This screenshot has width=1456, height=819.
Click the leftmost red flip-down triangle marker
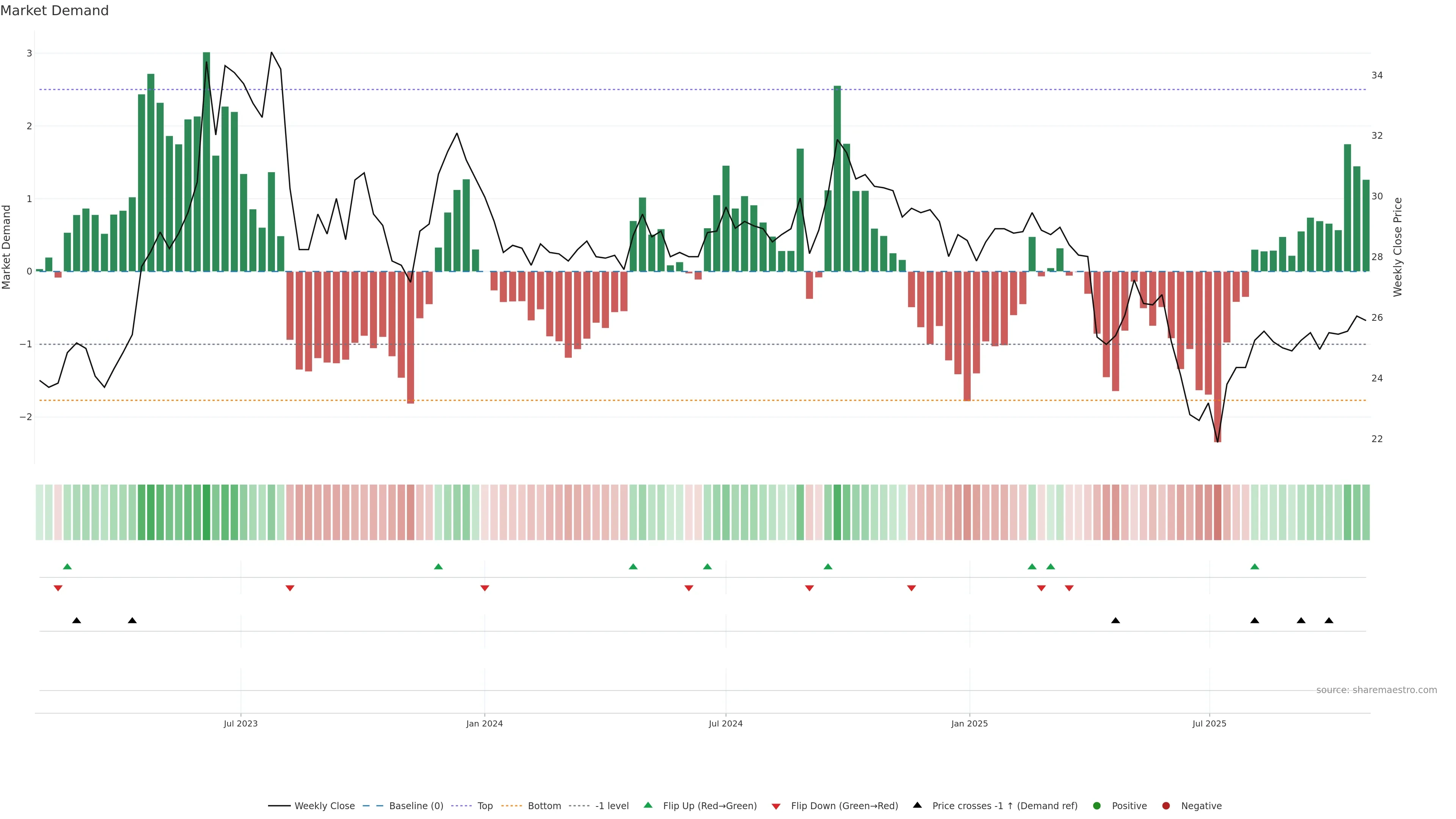(58, 588)
